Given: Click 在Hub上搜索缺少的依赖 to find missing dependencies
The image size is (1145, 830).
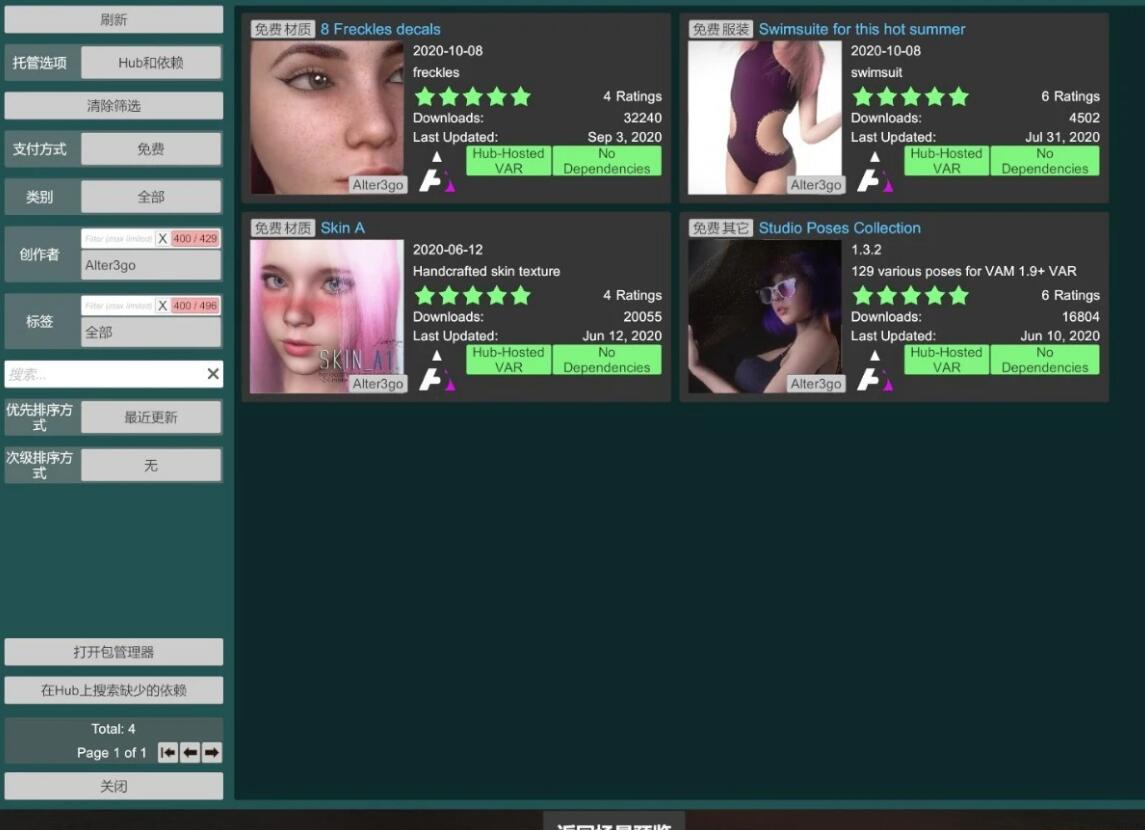Looking at the screenshot, I should 114,690.
